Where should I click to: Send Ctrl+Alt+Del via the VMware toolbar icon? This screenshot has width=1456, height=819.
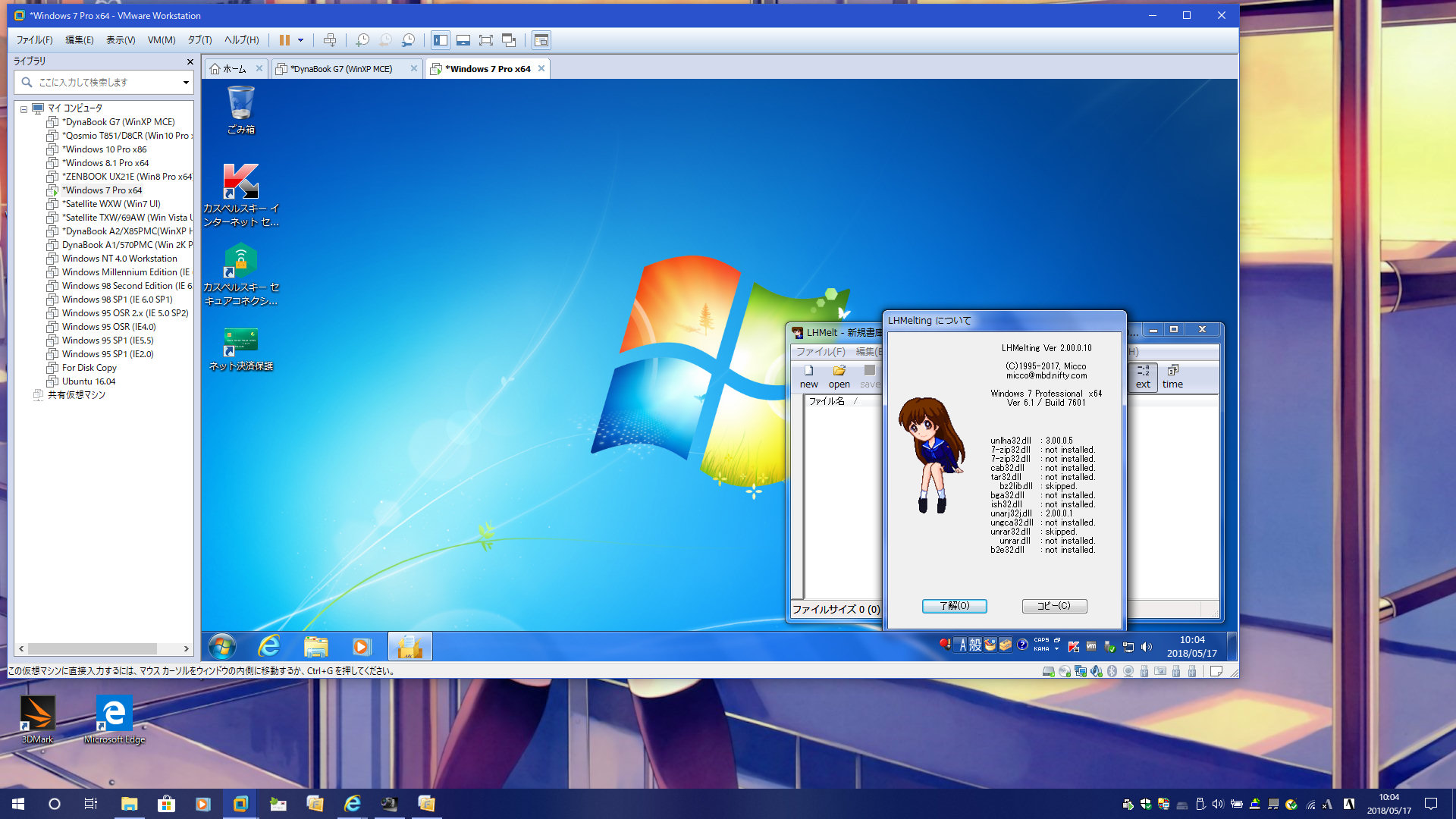329,40
